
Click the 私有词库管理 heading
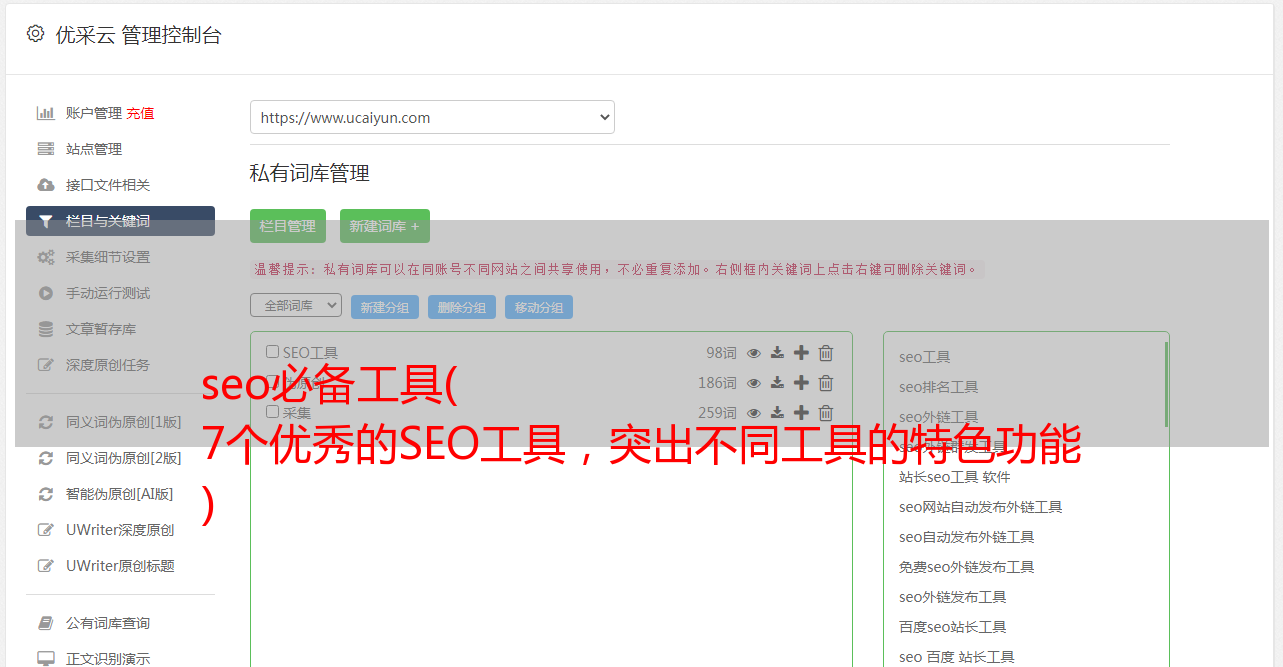[310, 173]
